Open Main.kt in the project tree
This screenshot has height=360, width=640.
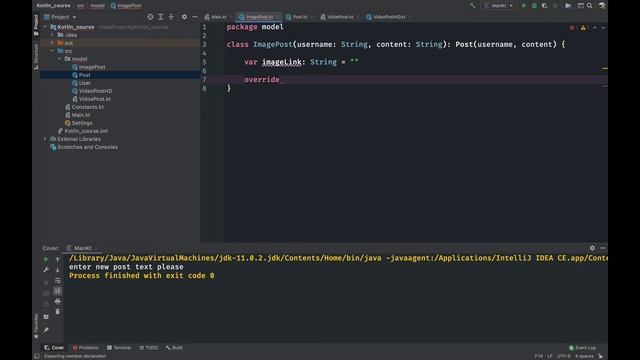78,115
